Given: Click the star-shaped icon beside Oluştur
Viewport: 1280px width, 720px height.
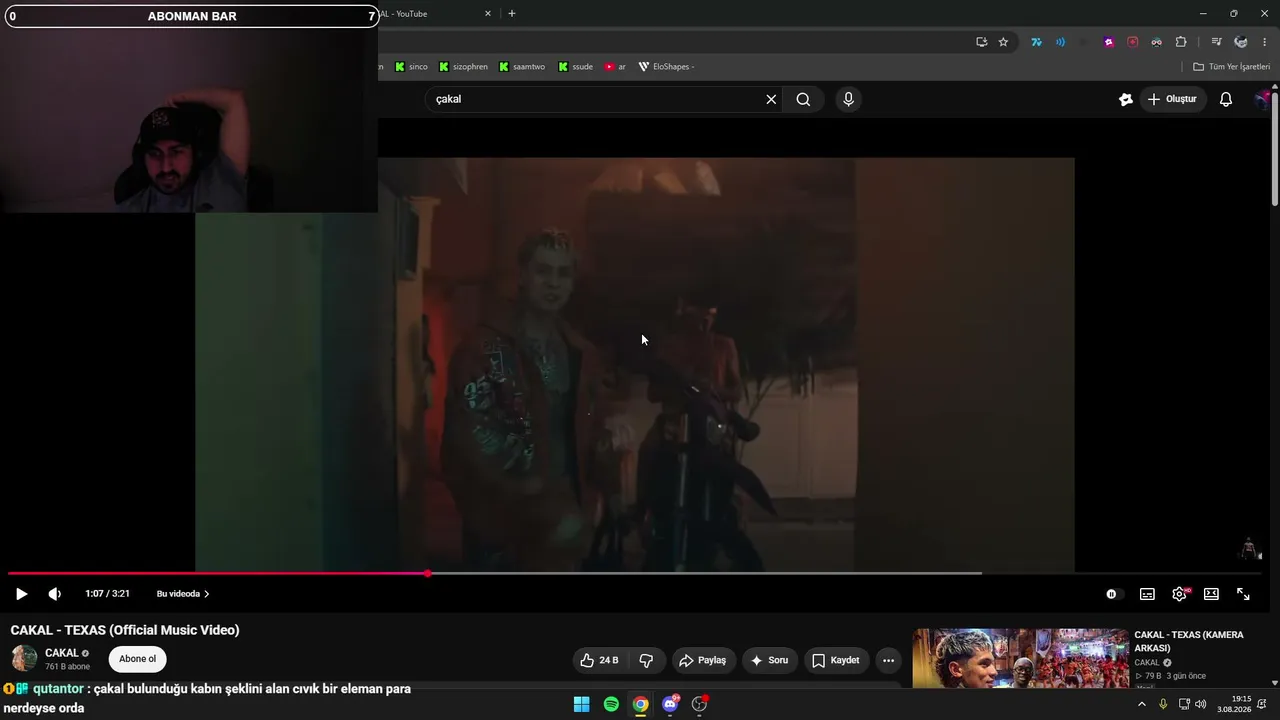Looking at the screenshot, I should (1126, 99).
